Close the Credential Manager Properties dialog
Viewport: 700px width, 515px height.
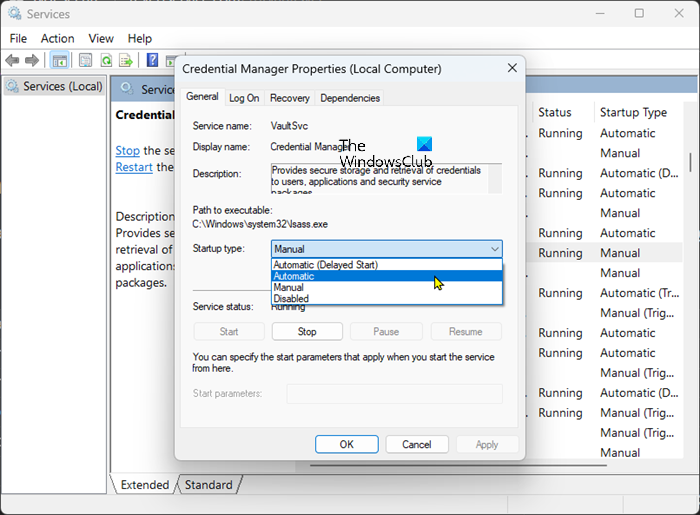[x=512, y=68]
